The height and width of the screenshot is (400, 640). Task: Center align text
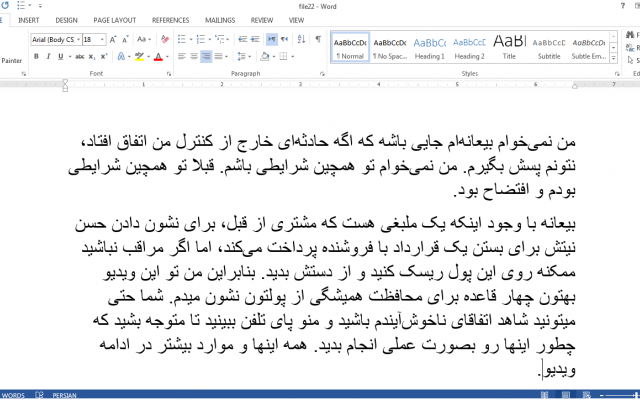point(194,56)
